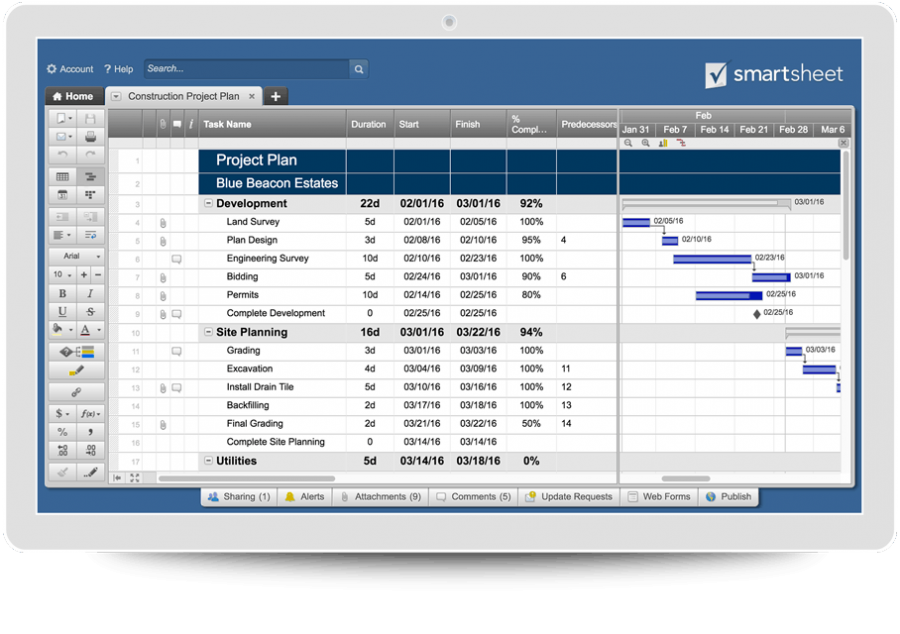Zoom out on the Gantt timeline

click(629, 142)
